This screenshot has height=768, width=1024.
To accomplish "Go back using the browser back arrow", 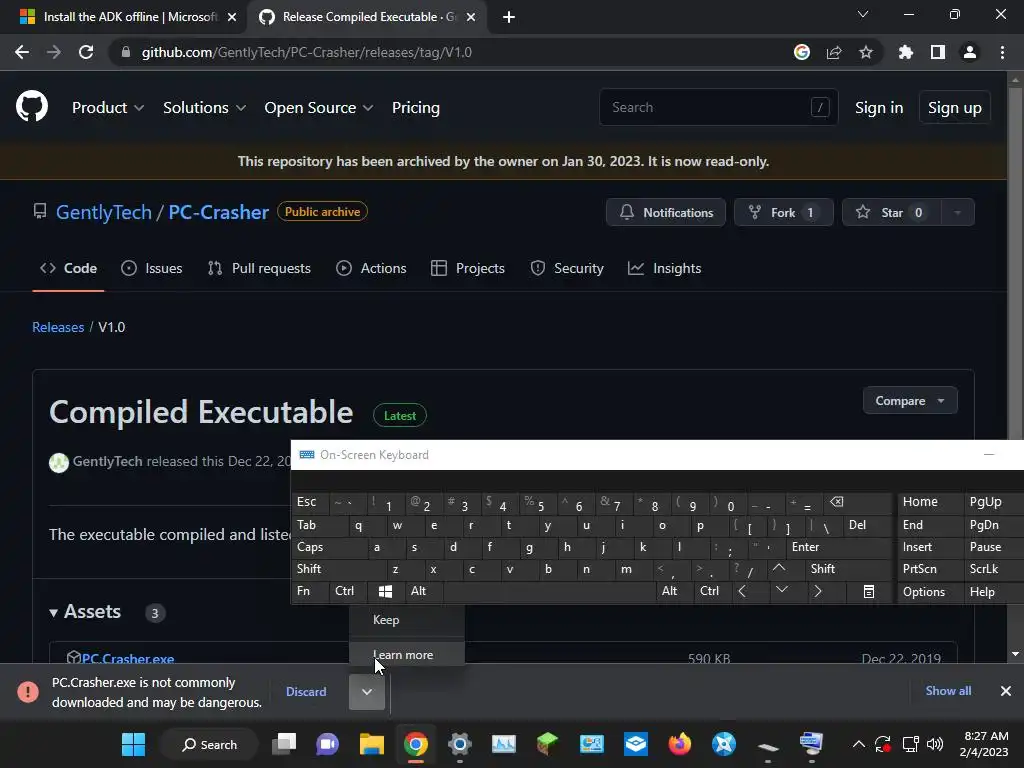I will click(x=22, y=52).
